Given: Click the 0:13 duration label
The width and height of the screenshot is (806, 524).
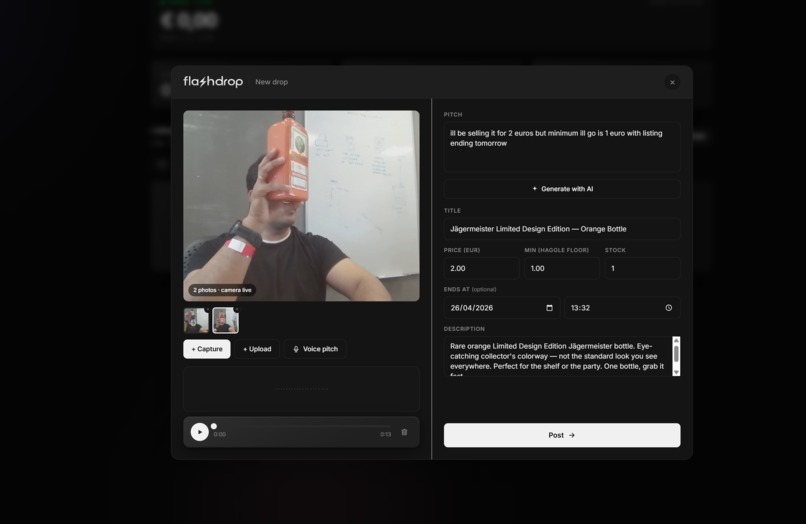Looking at the screenshot, I should (x=386, y=435).
